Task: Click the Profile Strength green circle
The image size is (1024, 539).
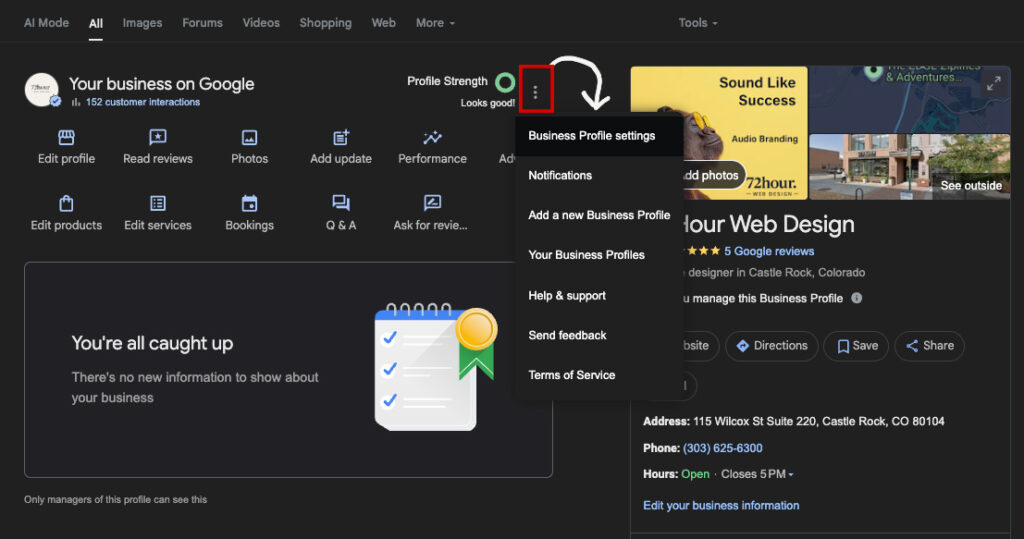Action: point(505,82)
